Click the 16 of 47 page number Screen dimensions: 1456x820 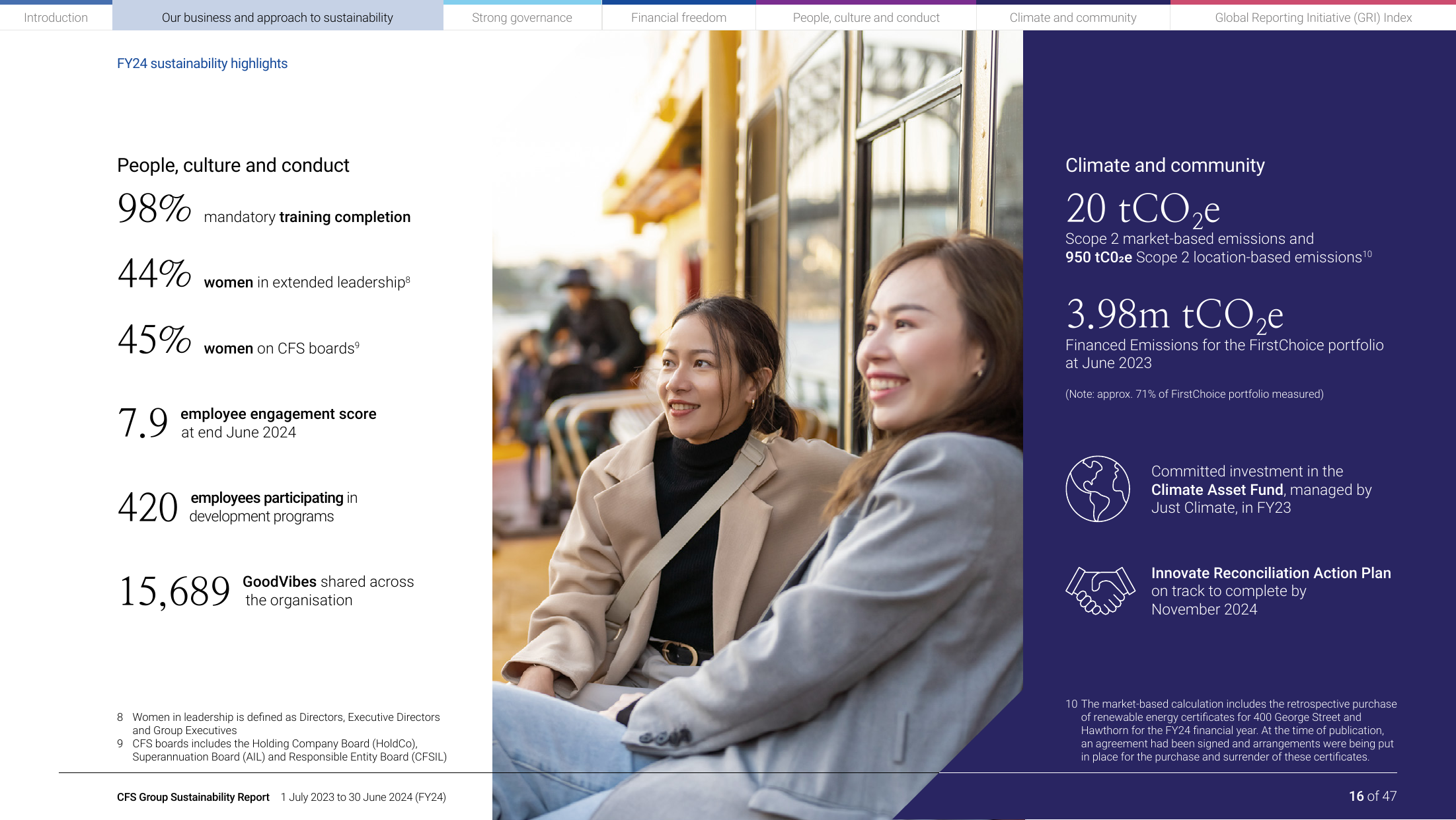point(1373,796)
